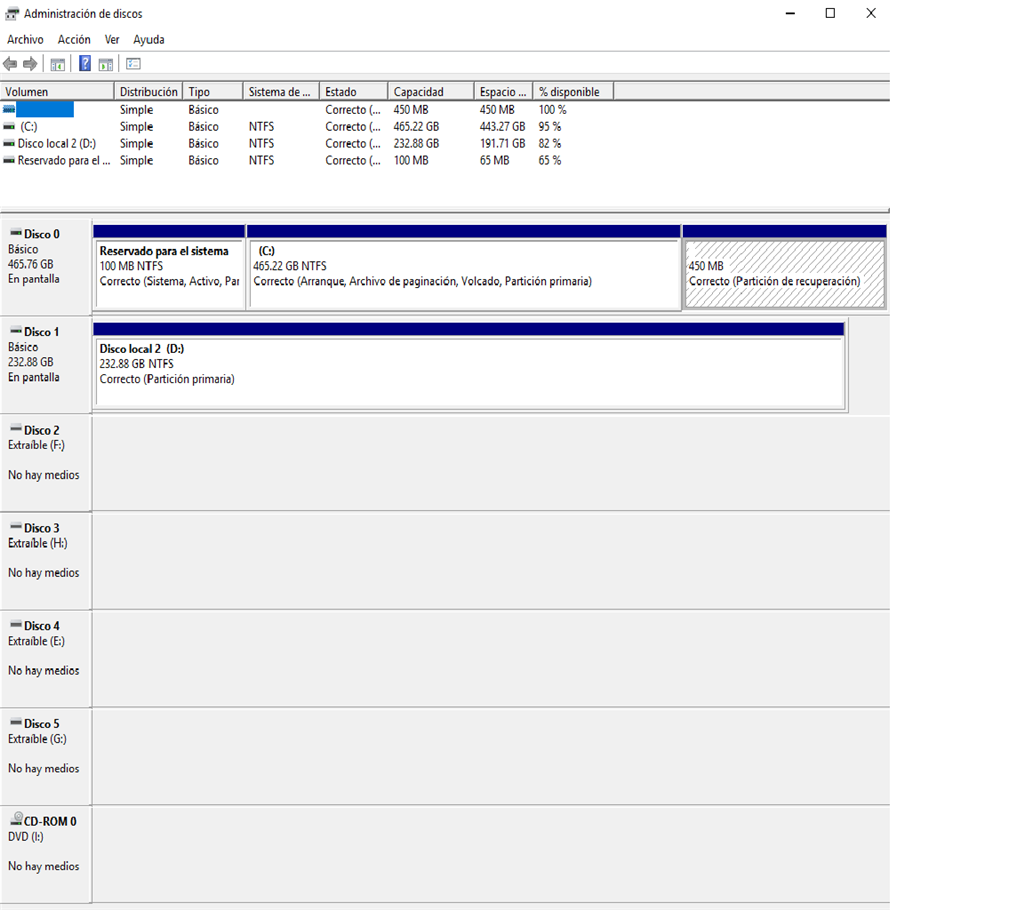Click the disk icon next to Disco 4
Screen dimensions: 1024x910
(16, 625)
